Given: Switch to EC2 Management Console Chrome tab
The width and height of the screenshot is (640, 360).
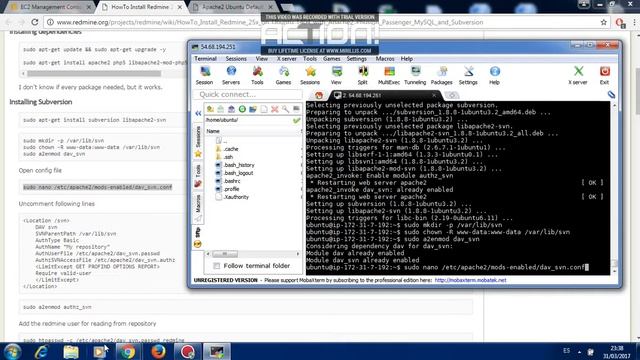Looking at the screenshot, I should pyautogui.click(x=51, y=7).
